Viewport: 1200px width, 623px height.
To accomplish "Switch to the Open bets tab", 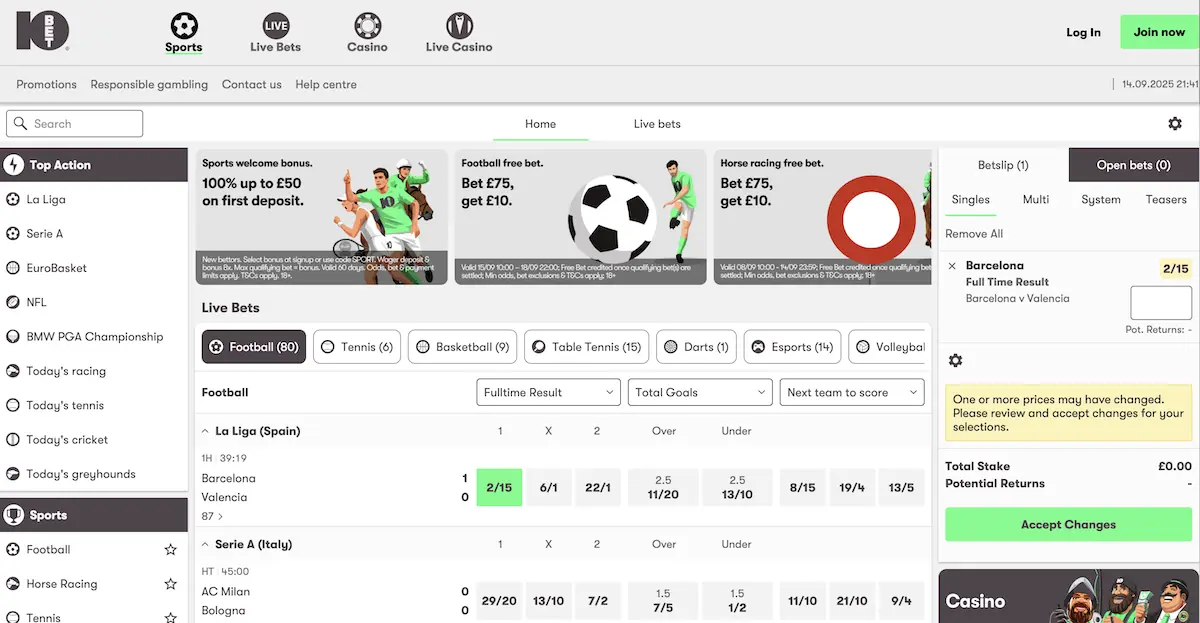I will click(1133, 165).
